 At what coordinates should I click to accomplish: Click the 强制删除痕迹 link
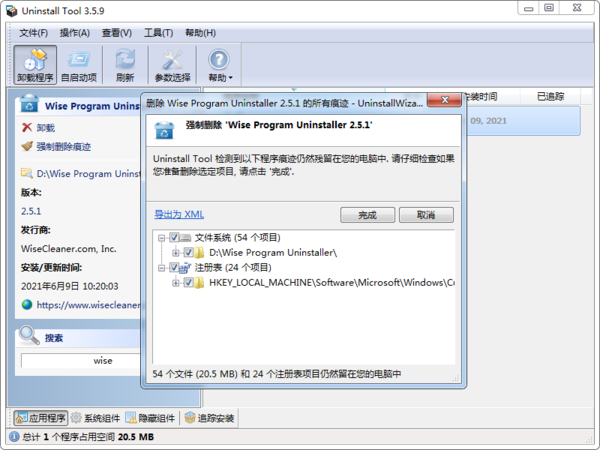tap(64, 147)
